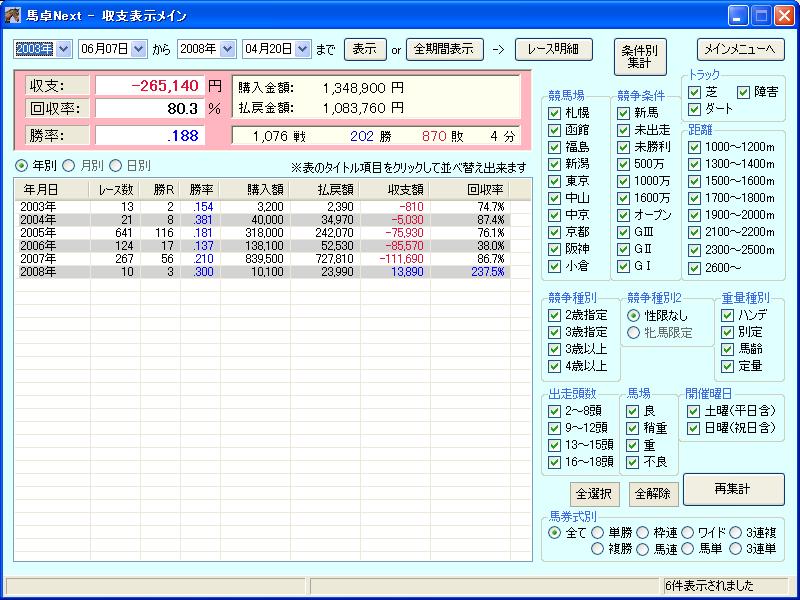Choose 牝馬限定 race type option
This screenshot has width=800, height=600.
coord(633,333)
